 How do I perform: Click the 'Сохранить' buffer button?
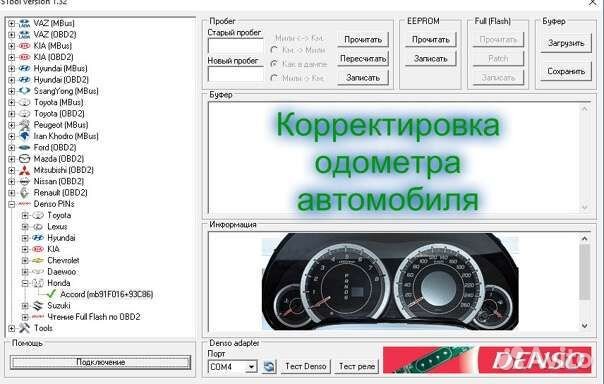coord(565,71)
